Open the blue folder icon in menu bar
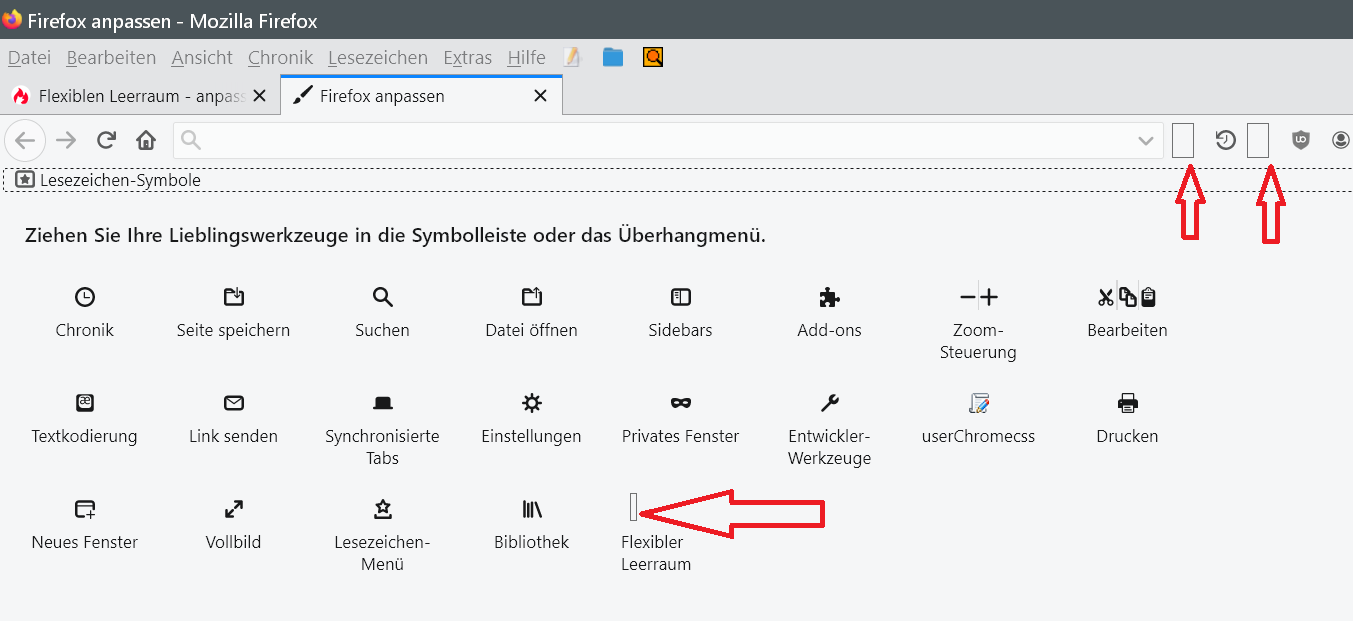 613,57
